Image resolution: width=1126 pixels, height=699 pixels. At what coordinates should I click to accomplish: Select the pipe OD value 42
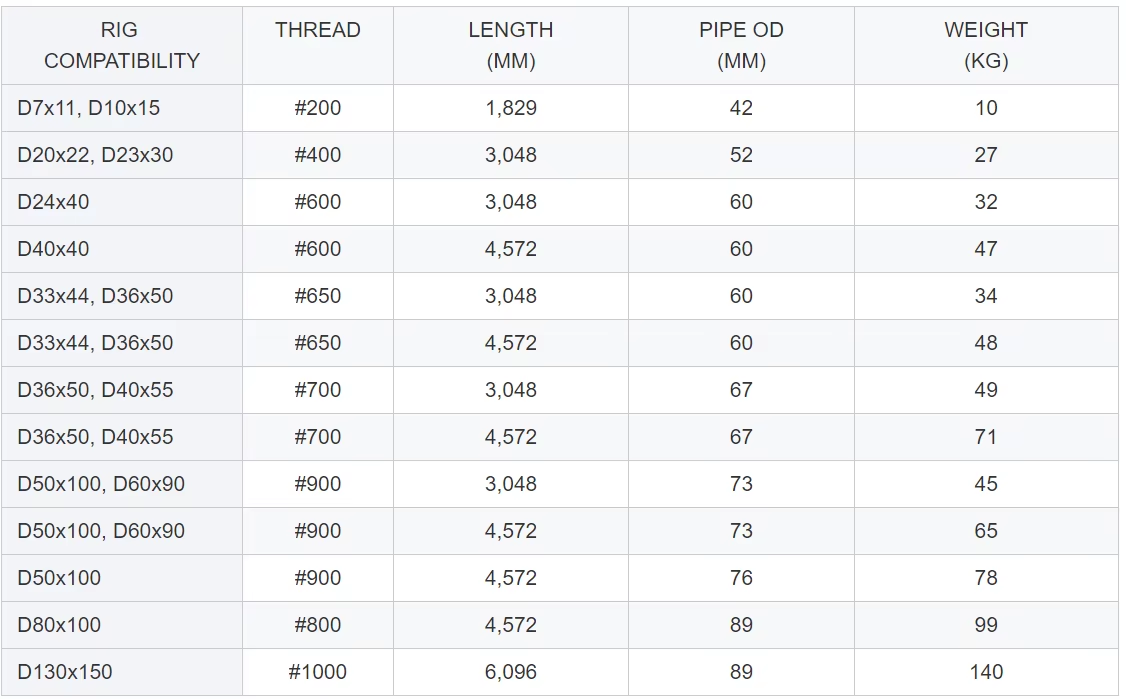(x=741, y=108)
